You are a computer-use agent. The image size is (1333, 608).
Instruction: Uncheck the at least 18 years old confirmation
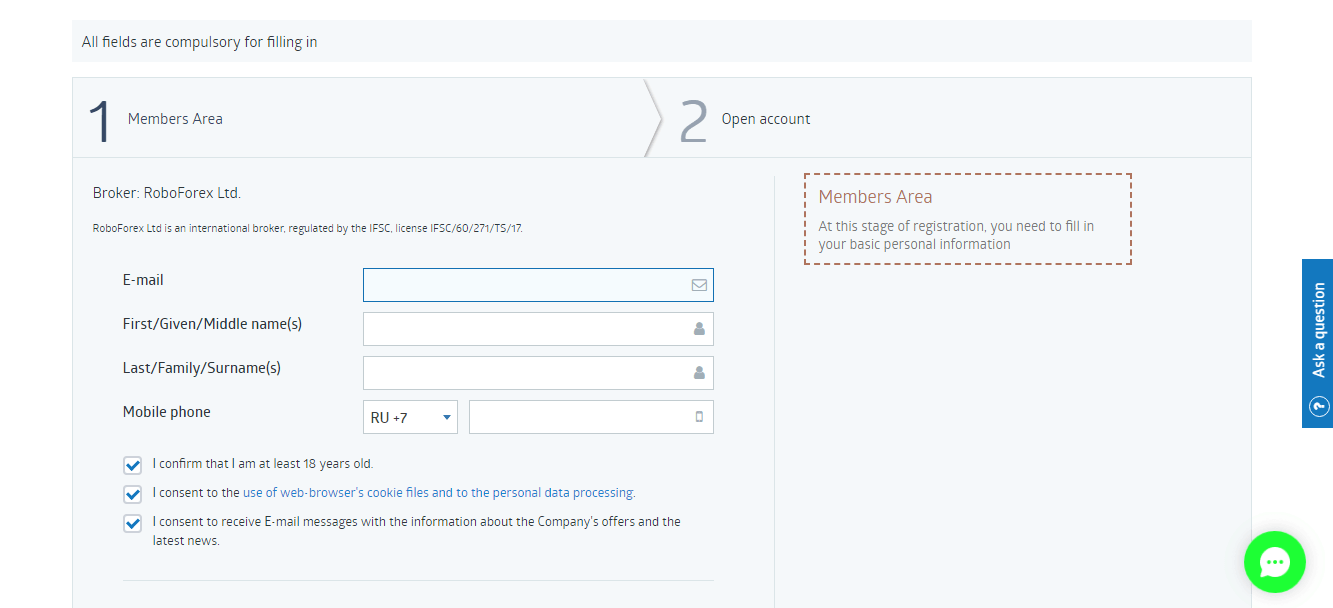tap(133, 465)
